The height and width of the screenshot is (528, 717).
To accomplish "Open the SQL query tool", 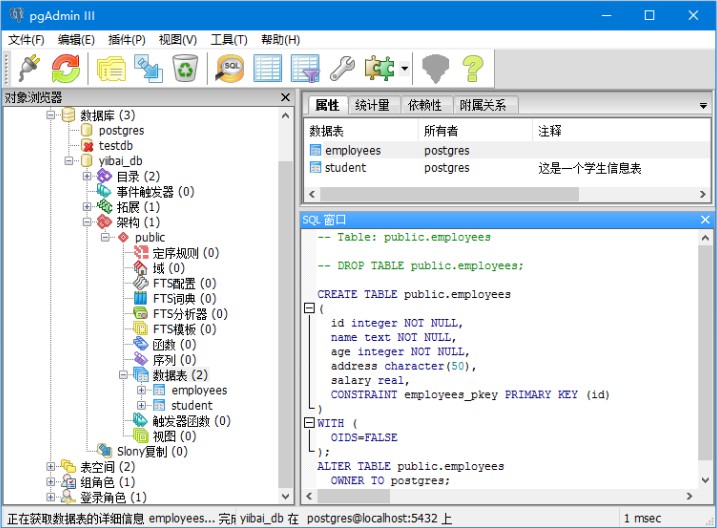I will tap(230, 69).
